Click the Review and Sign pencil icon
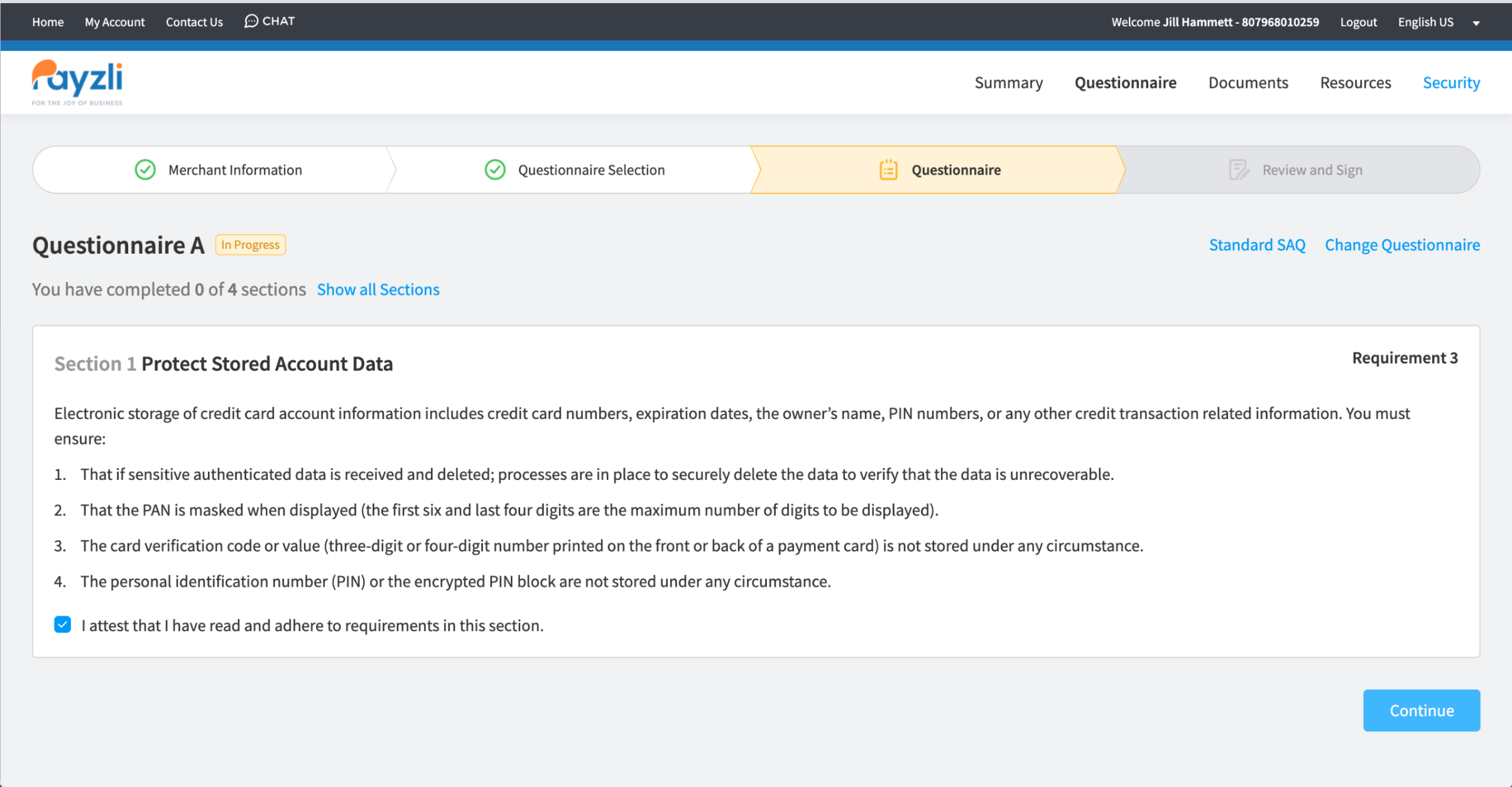 click(1238, 170)
